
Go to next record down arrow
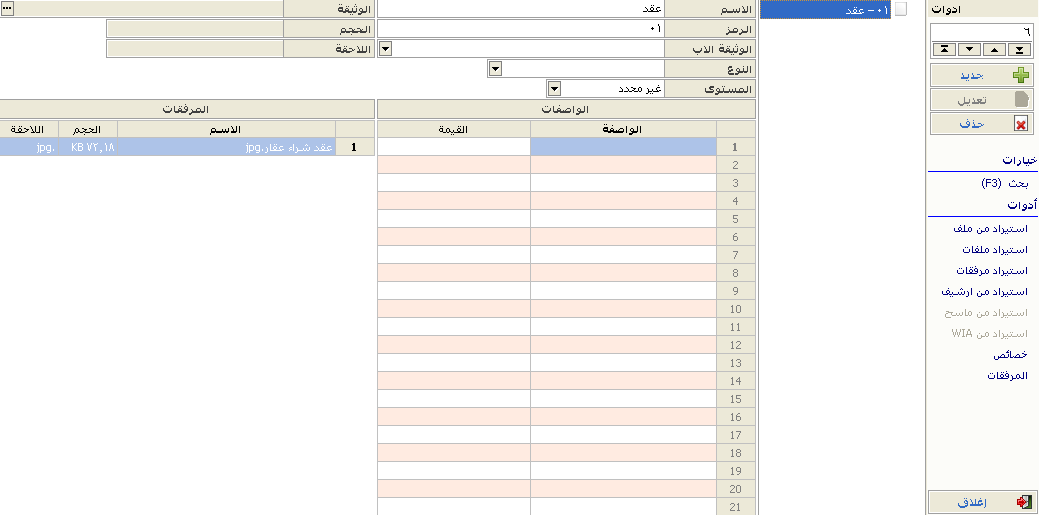pyautogui.click(x=968, y=49)
